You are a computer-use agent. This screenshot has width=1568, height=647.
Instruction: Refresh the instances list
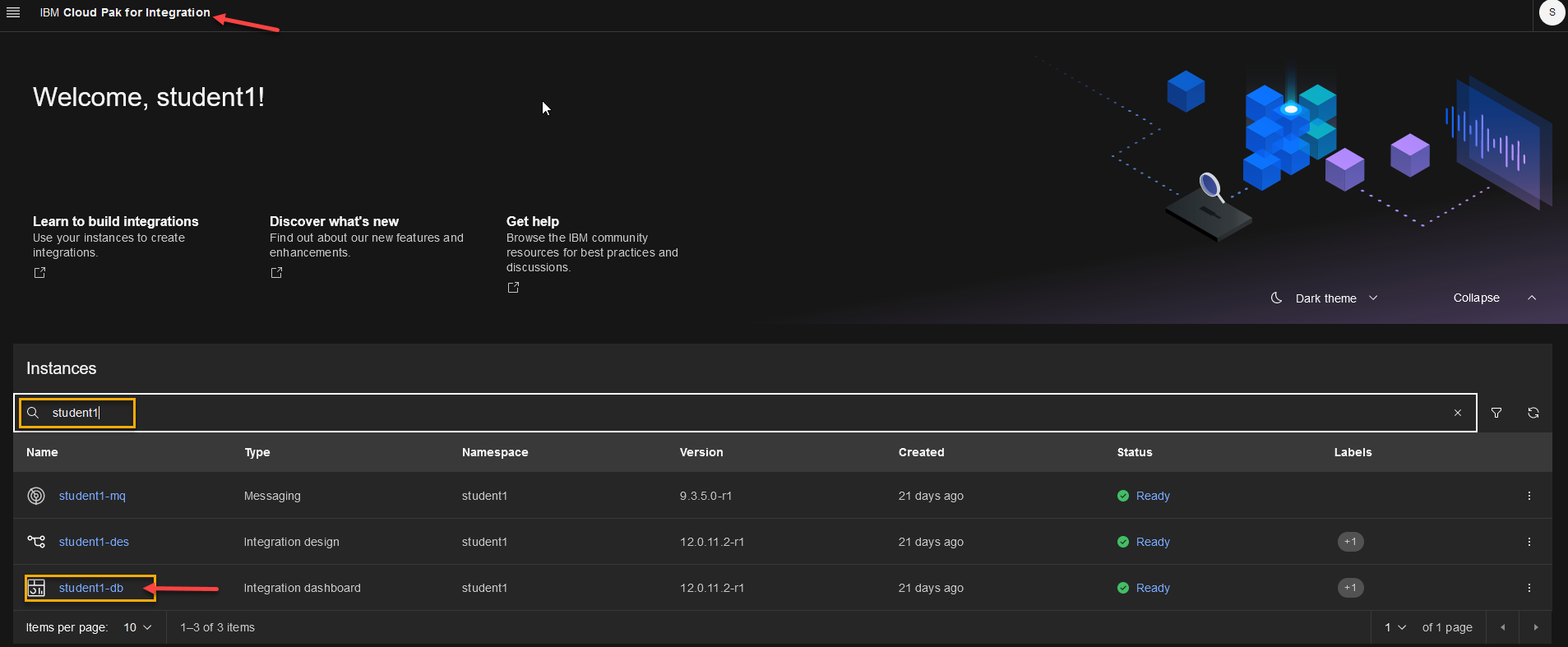click(1533, 413)
